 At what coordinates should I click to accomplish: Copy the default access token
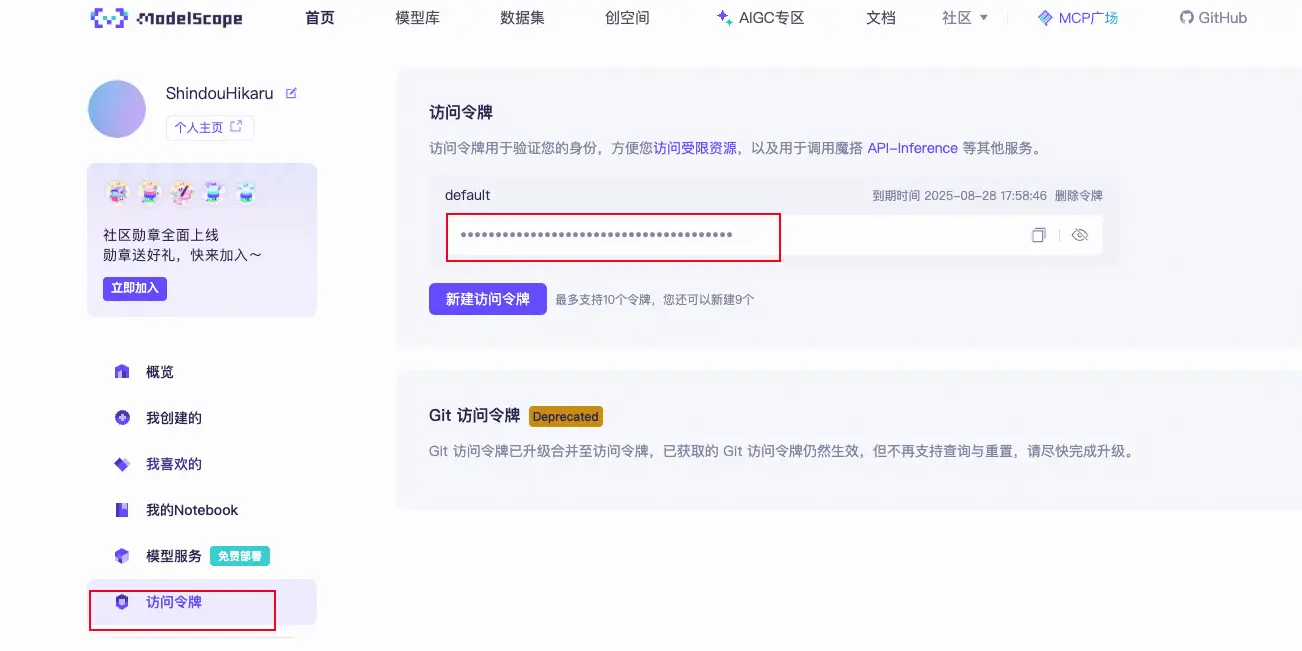click(x=1039, y=235)
